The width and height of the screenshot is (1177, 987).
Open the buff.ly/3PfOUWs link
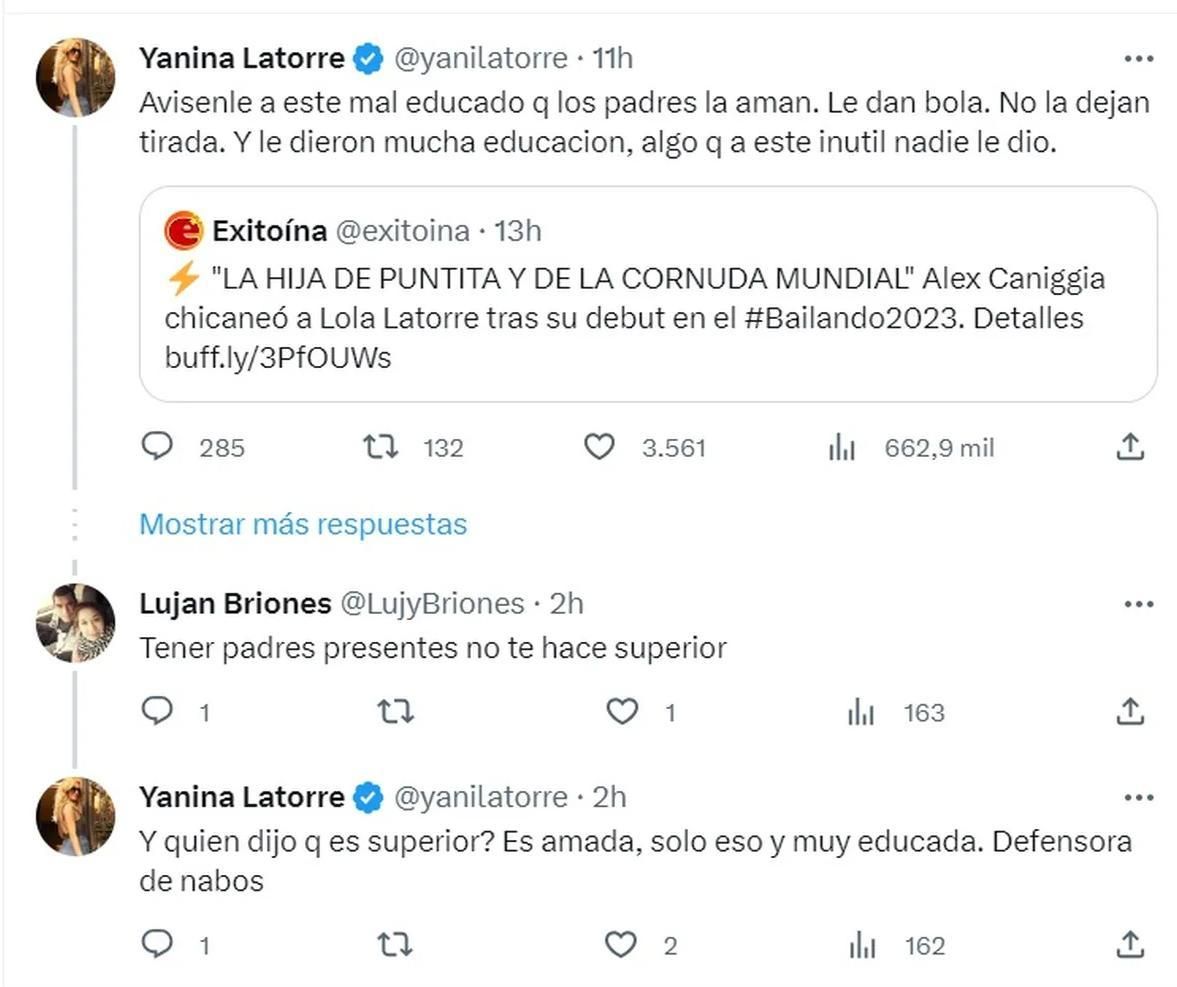[x=278, y=359]
